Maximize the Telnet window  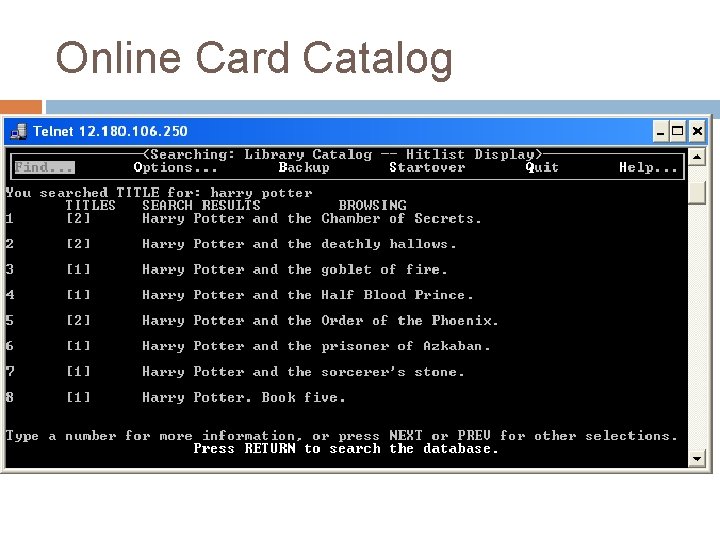[x=678, y=132]
